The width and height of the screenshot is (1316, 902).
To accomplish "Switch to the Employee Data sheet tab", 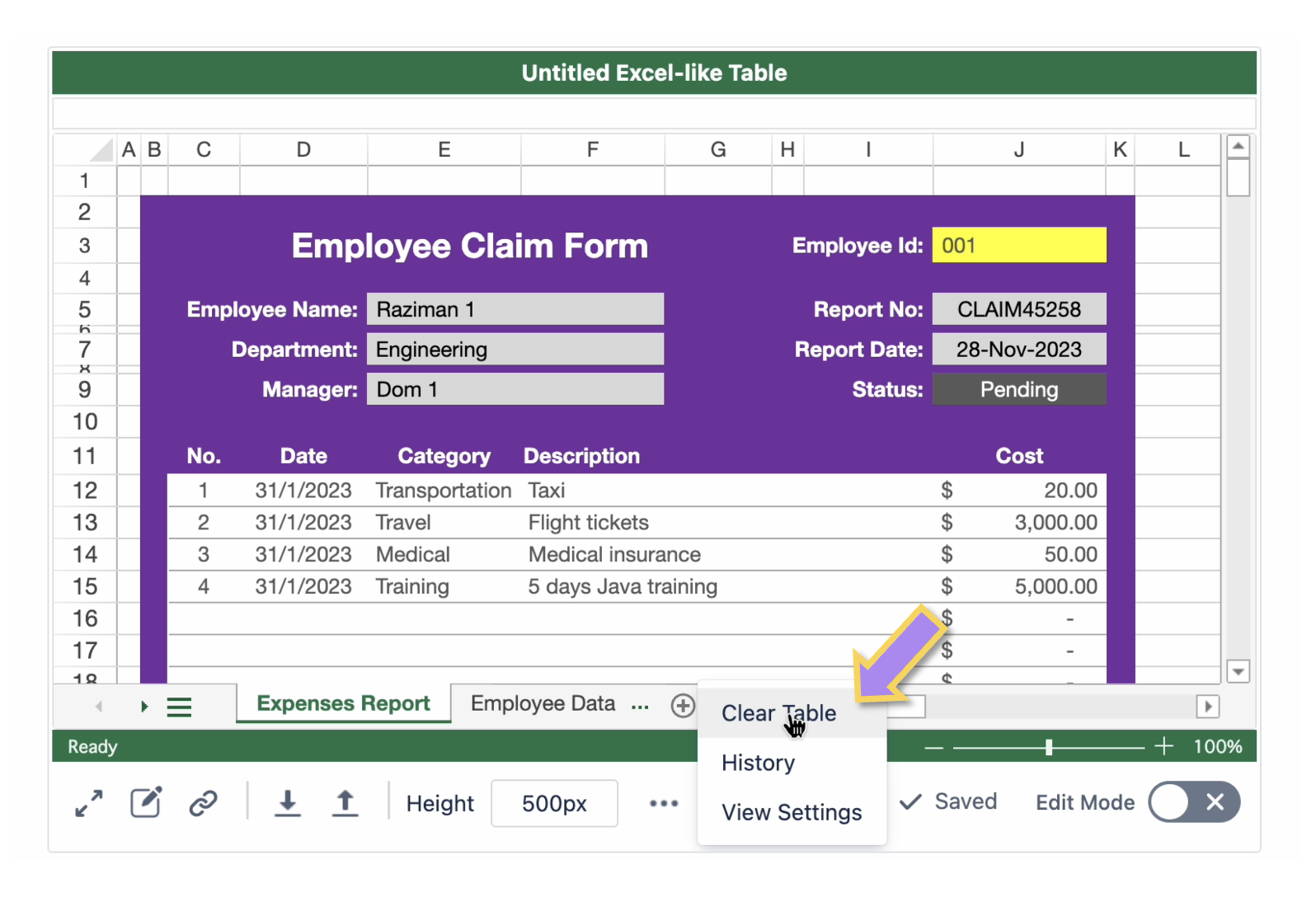I will (x=543, y=703).
